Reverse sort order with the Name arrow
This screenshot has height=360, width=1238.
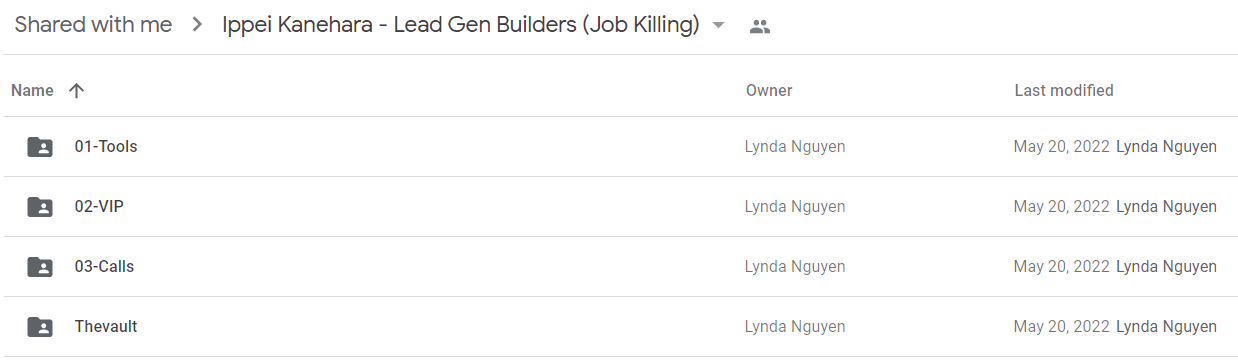pyautogui.click(x=76, y=91)
